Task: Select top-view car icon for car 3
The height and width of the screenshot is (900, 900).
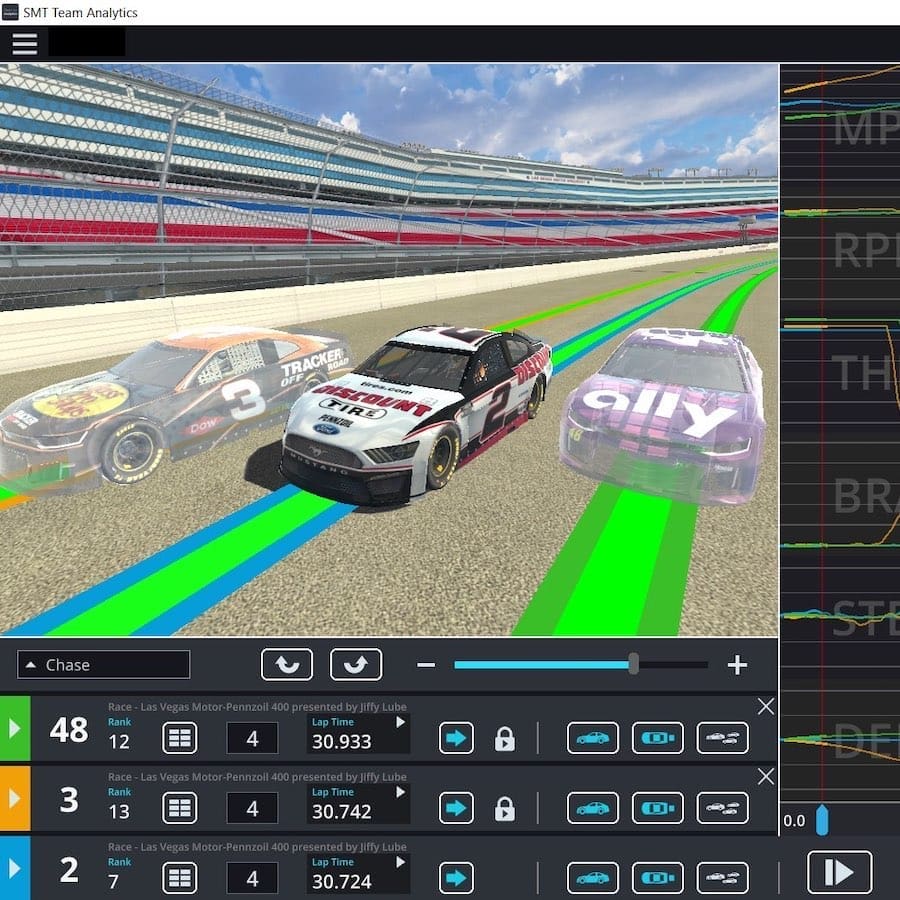Action: click(x=658, y=808)
